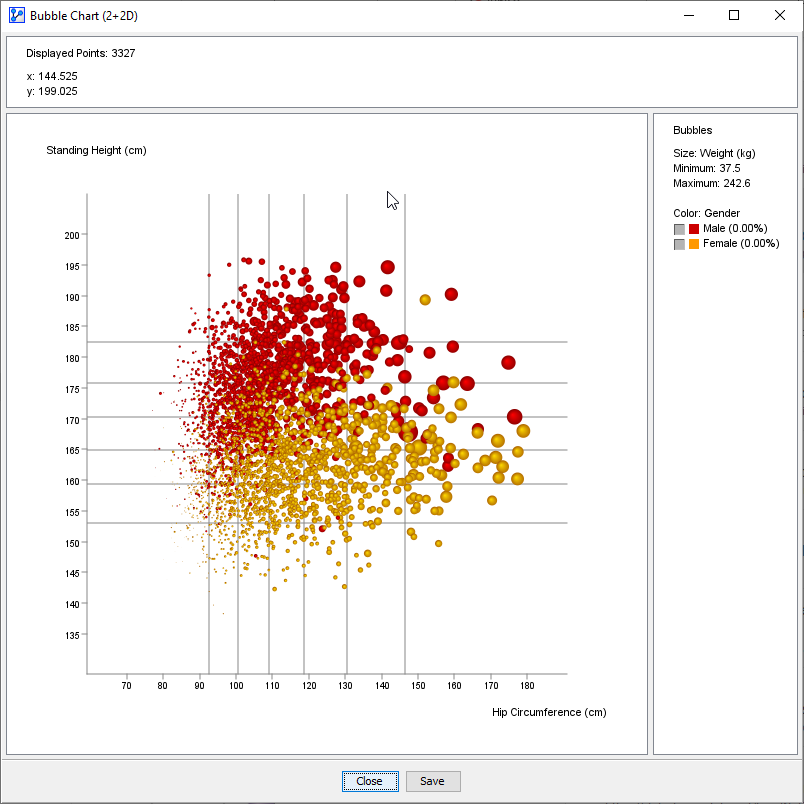The height and width of the screenshot is (804, 804).
Task: Minimize the Bubble Chart window
Action: (688, 15)
